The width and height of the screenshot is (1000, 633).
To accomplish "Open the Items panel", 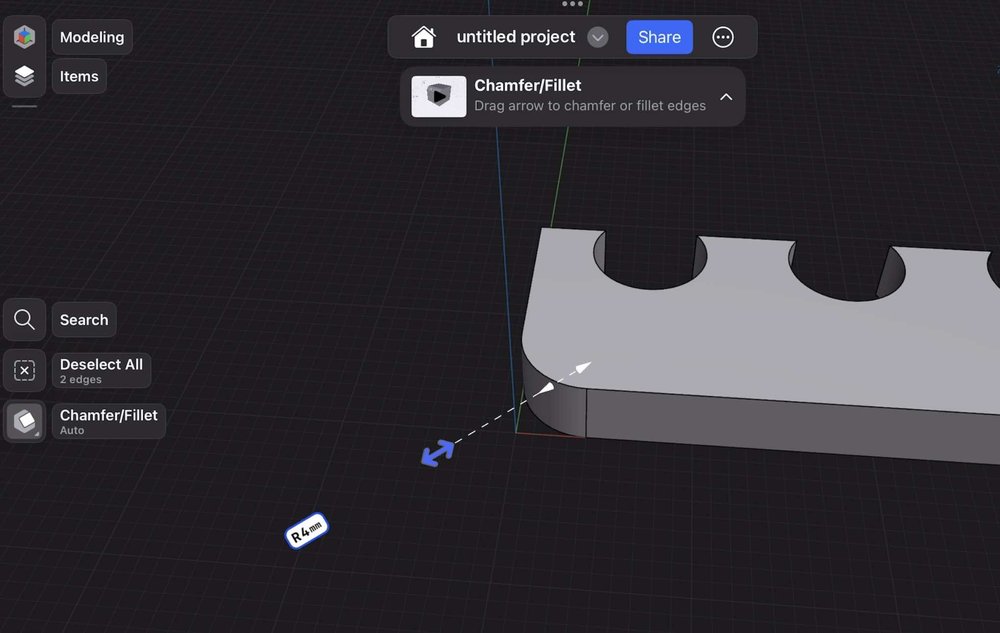I will tap(78, 75).
